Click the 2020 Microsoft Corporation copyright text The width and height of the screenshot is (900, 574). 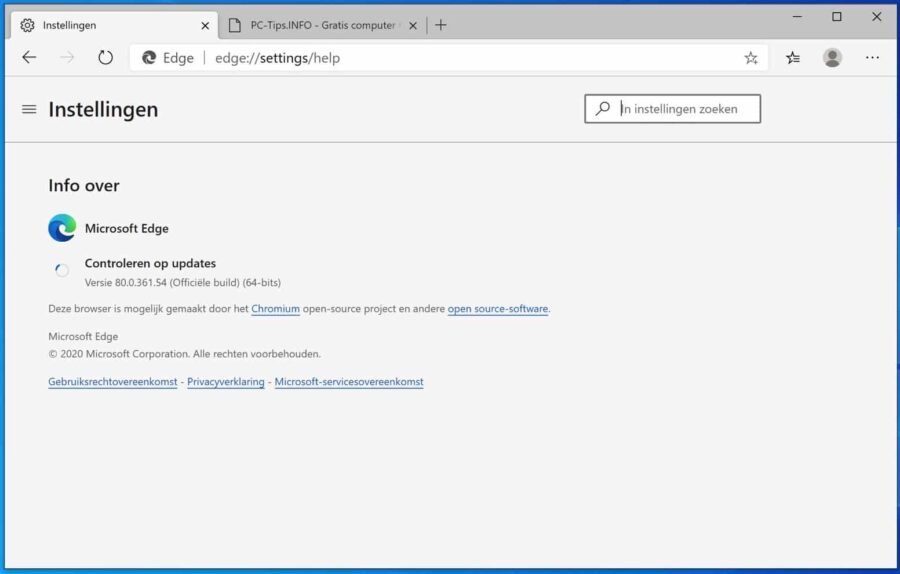184,354
